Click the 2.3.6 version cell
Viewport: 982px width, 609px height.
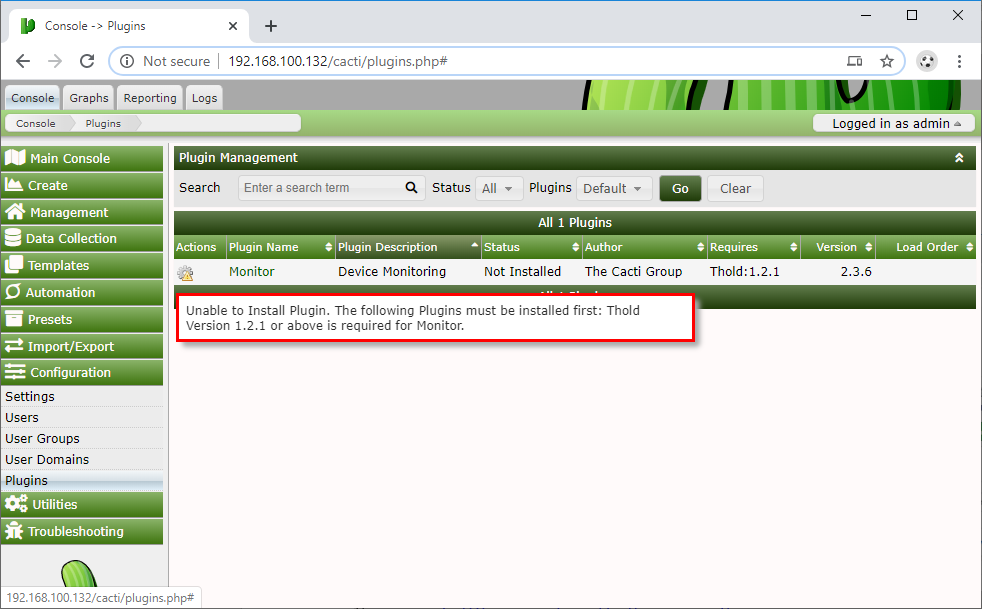point(855,271)
